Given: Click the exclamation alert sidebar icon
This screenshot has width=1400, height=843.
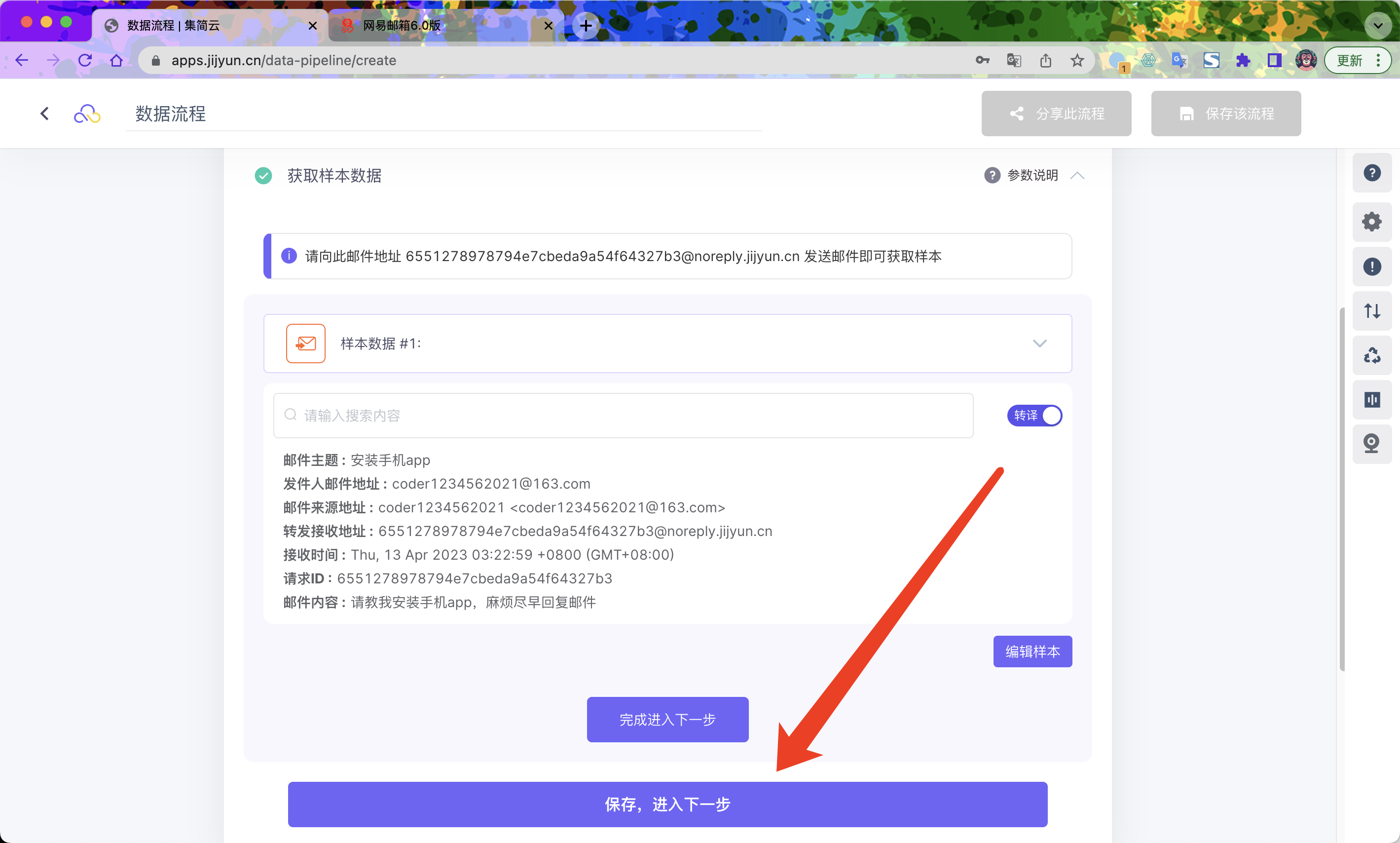Looking at the screenshot, I should [x=1371, y=267].
